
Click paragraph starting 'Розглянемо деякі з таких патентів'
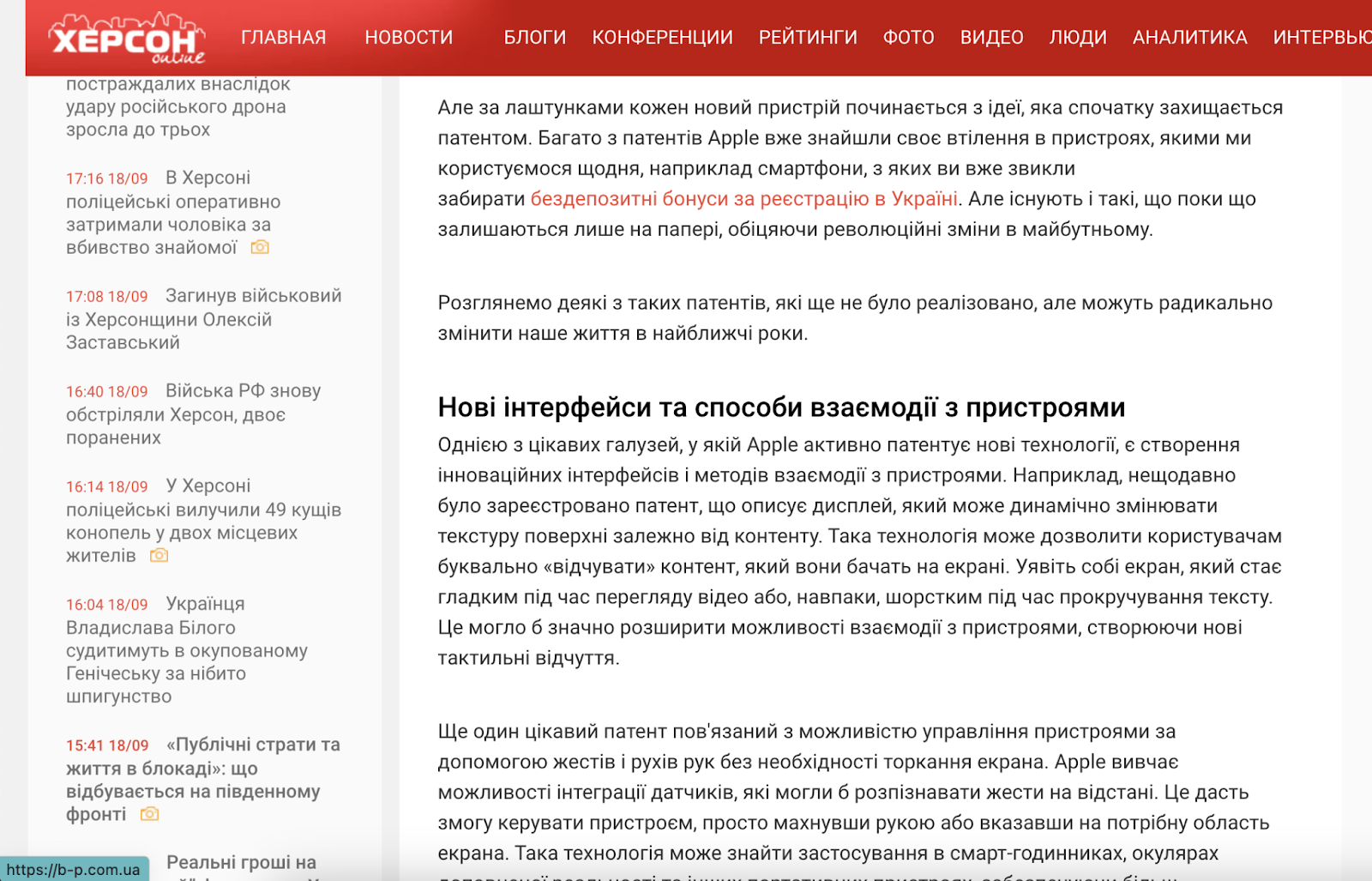click(x=855, y=318)
